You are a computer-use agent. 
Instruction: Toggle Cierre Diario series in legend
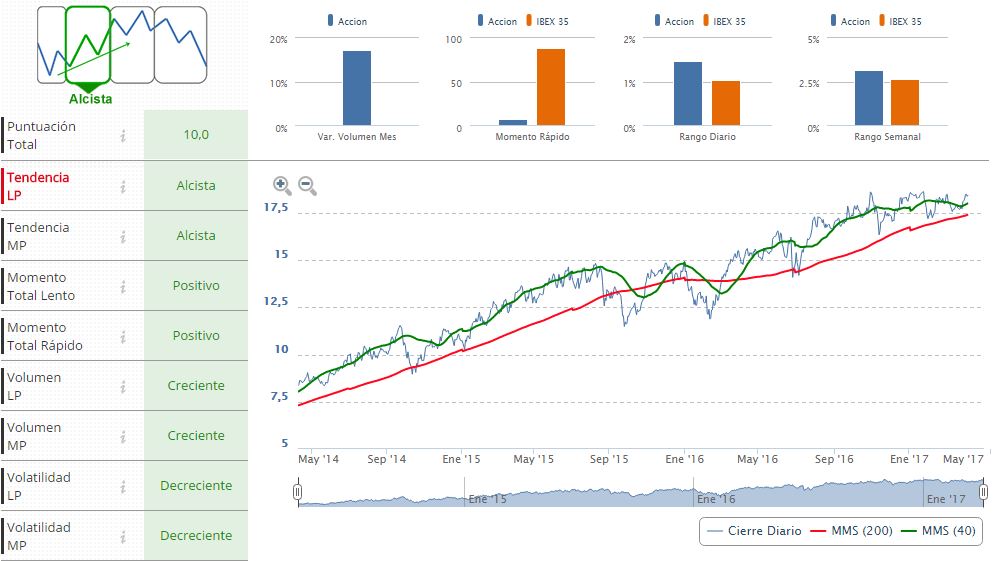pyautogui.click(x=754, y=531)
